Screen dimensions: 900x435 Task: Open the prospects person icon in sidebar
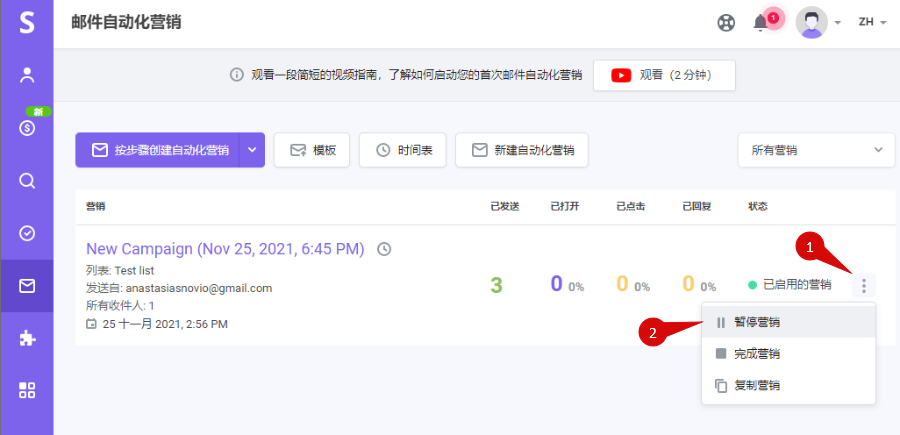[27, 75]
